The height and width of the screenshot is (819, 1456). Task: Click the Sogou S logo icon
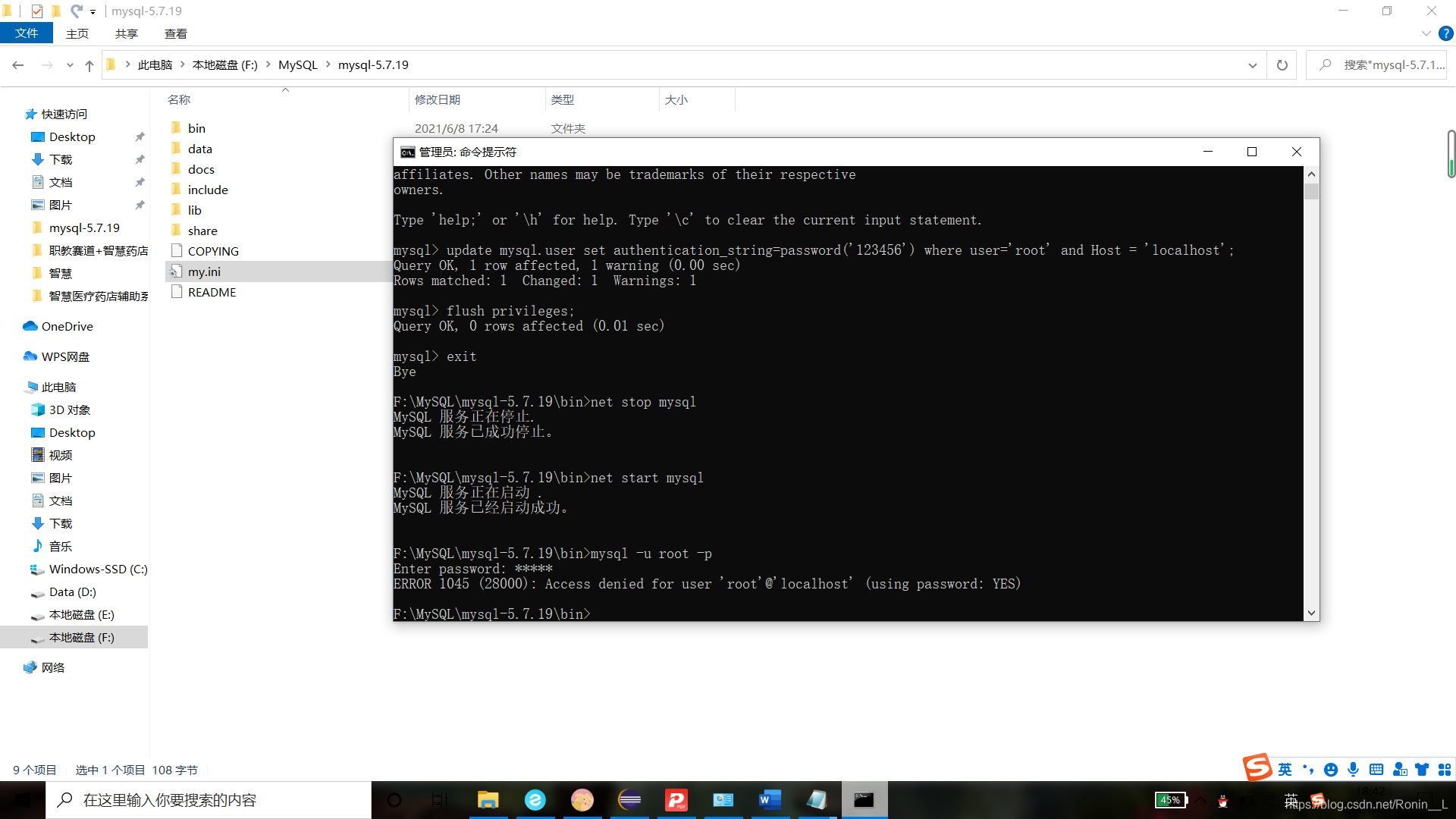[x=1257, y=767]
